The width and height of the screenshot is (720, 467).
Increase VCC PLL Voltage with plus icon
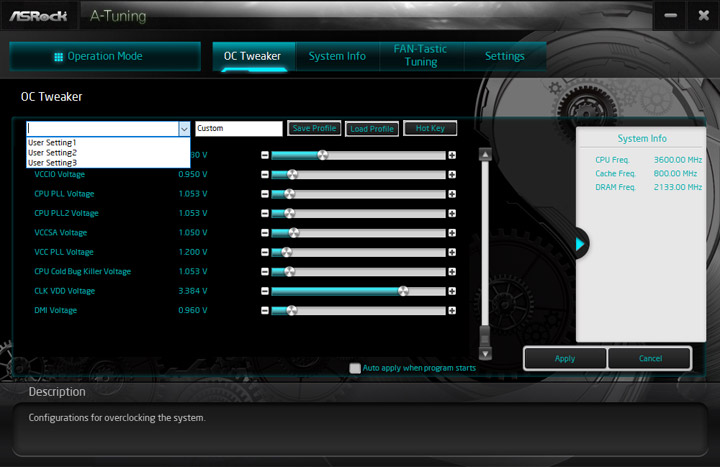[452, 252]
